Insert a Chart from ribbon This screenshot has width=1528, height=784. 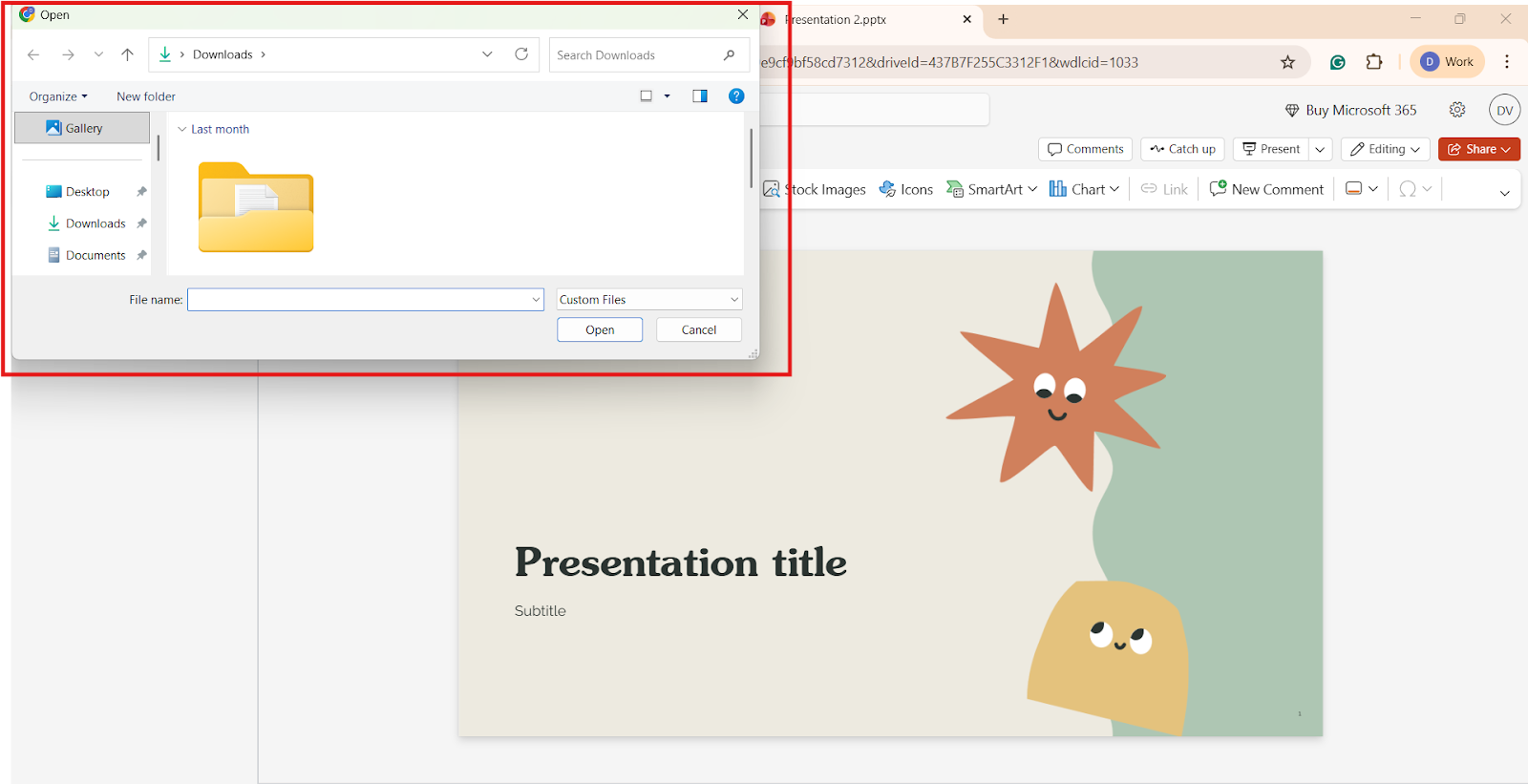click(x=1084, y=189)
